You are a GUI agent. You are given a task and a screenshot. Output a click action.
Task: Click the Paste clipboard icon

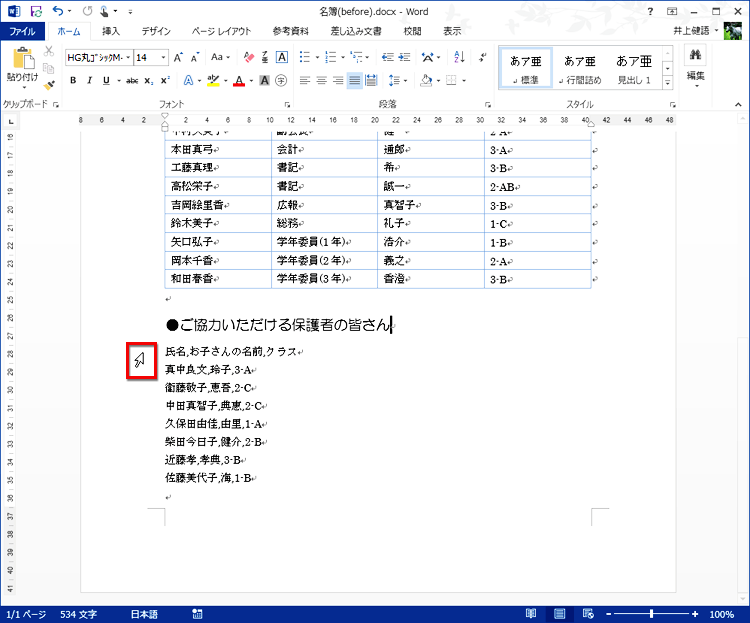[x=23, y=59]
